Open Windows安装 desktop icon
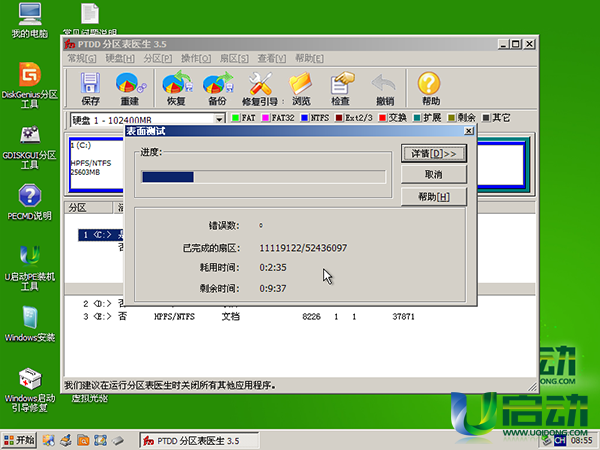Screen dimensions: 600x450 coord(29,324)
